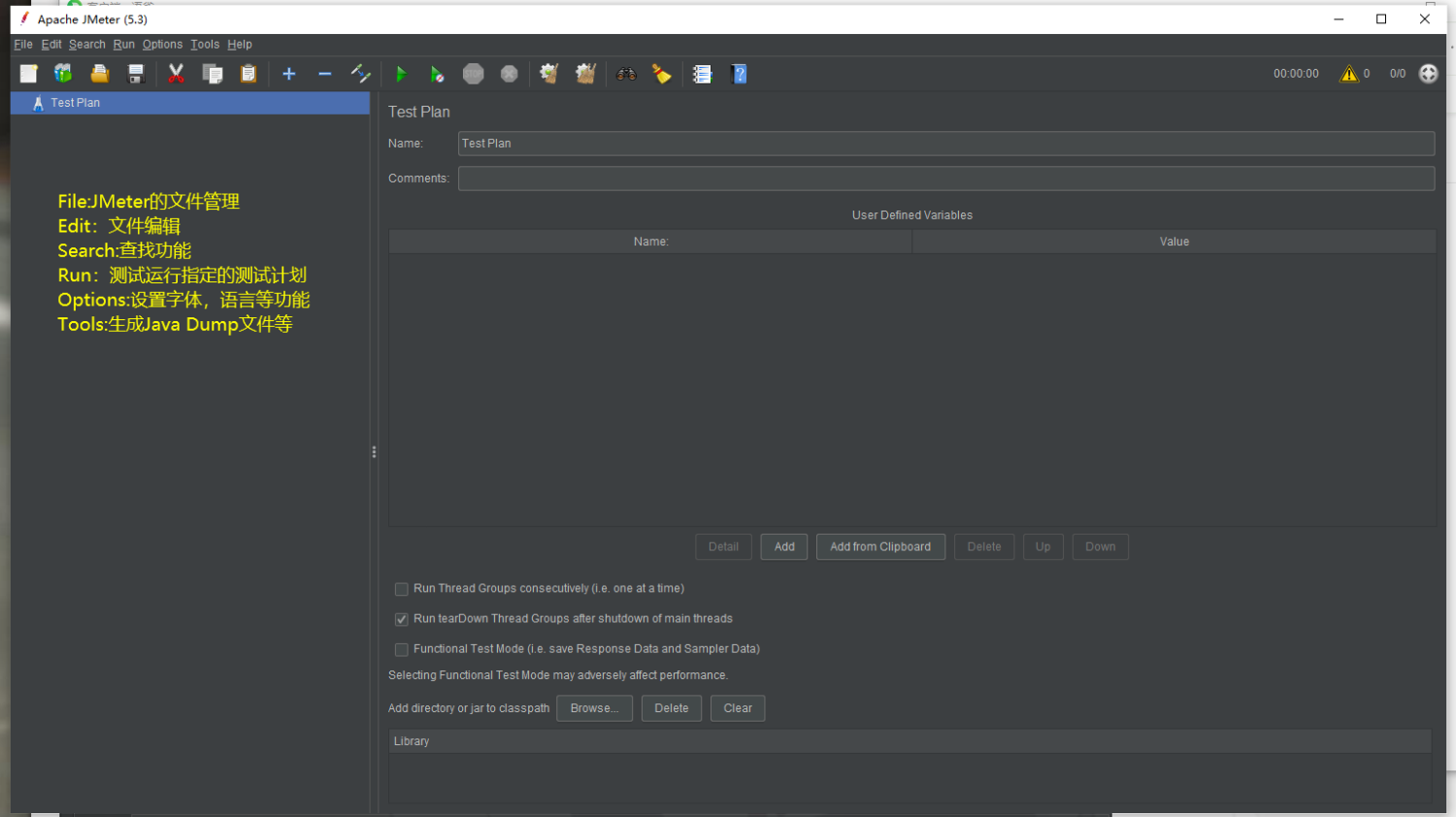This screenshot has width=1456, height=817.
Task: Open the Search menu
Action: (87, 45)
